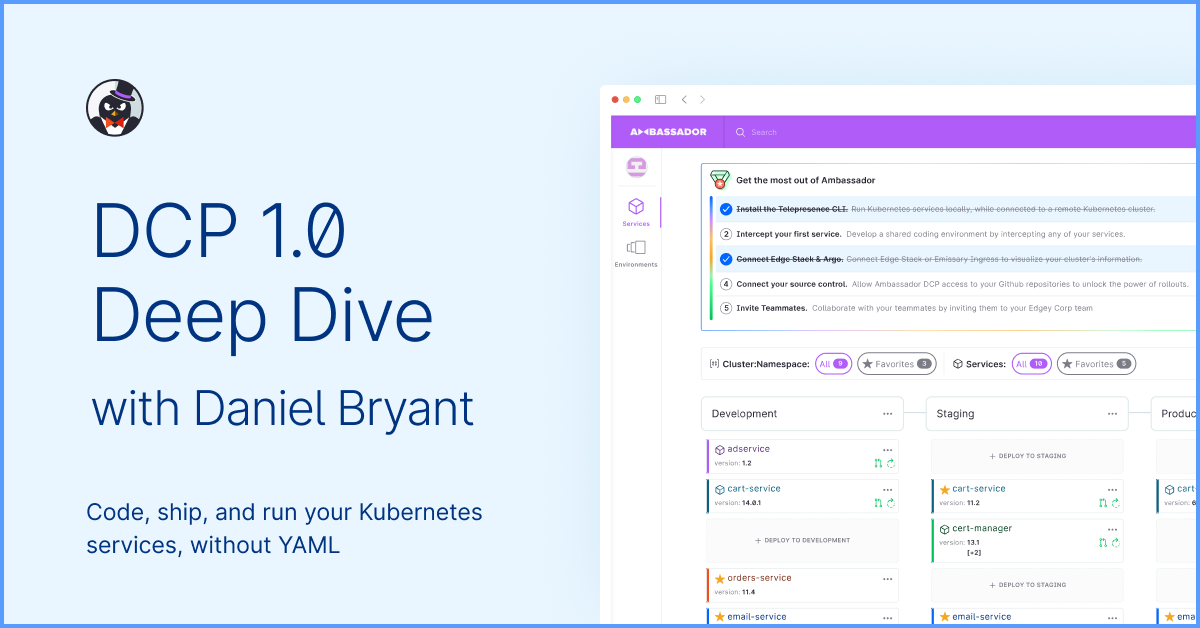The width and height of the screenshot is (1200, 628).
Task: Click the medal icon beside Get the most
Action: click(x=720, y=180)
